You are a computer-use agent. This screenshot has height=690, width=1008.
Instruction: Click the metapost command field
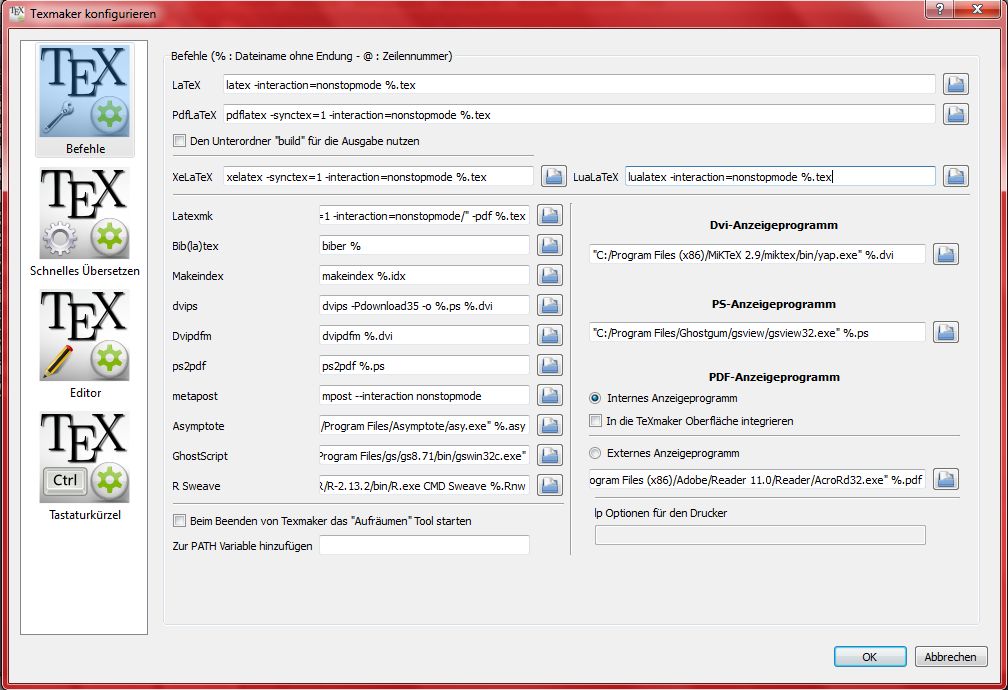coord(424,395)
